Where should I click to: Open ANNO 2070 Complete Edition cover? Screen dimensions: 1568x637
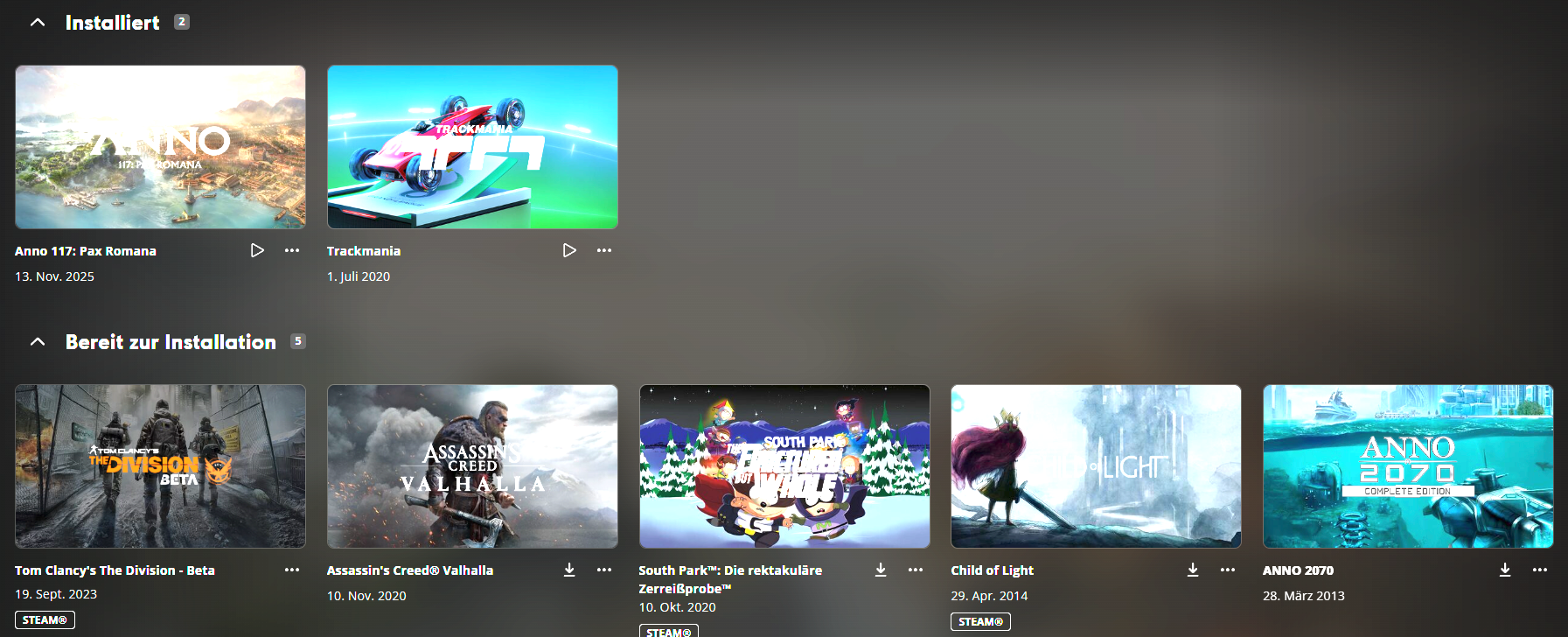pos(1408,466)
